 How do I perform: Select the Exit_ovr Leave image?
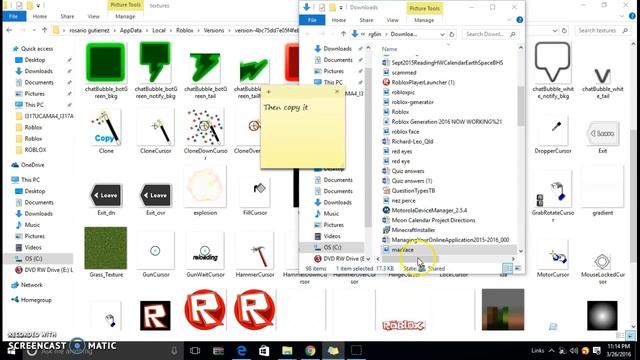[156, 195]
